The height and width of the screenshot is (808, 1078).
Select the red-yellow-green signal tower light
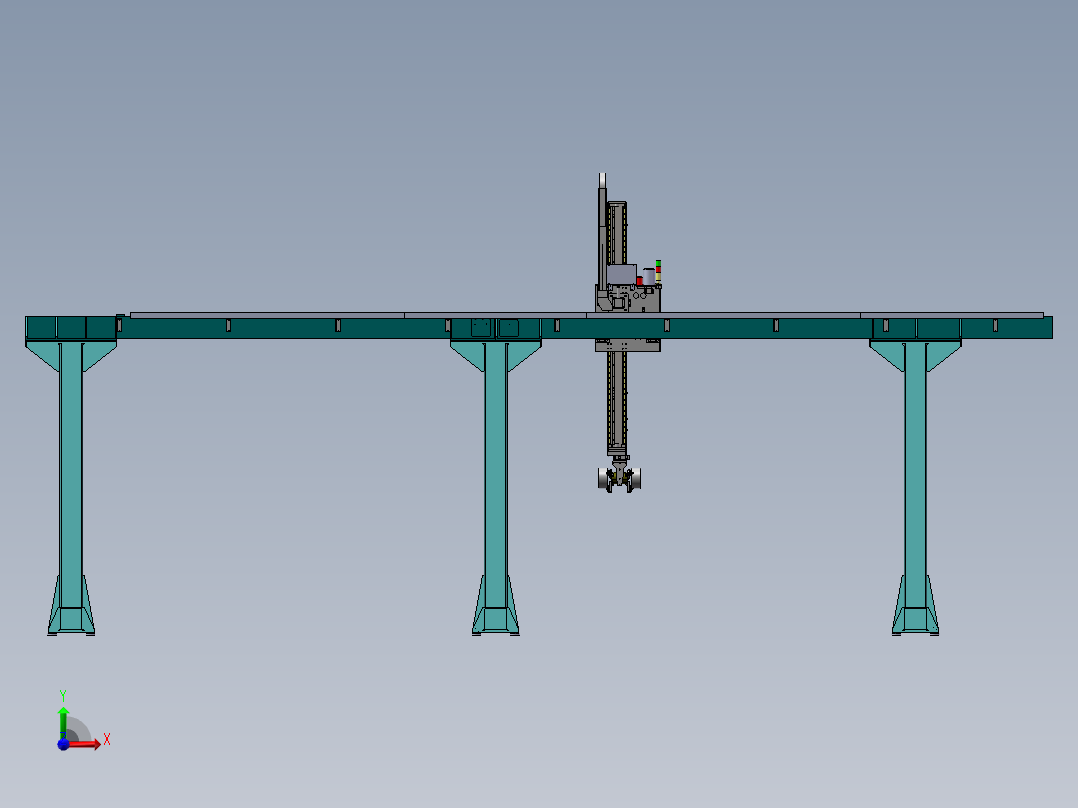[658, 272]
